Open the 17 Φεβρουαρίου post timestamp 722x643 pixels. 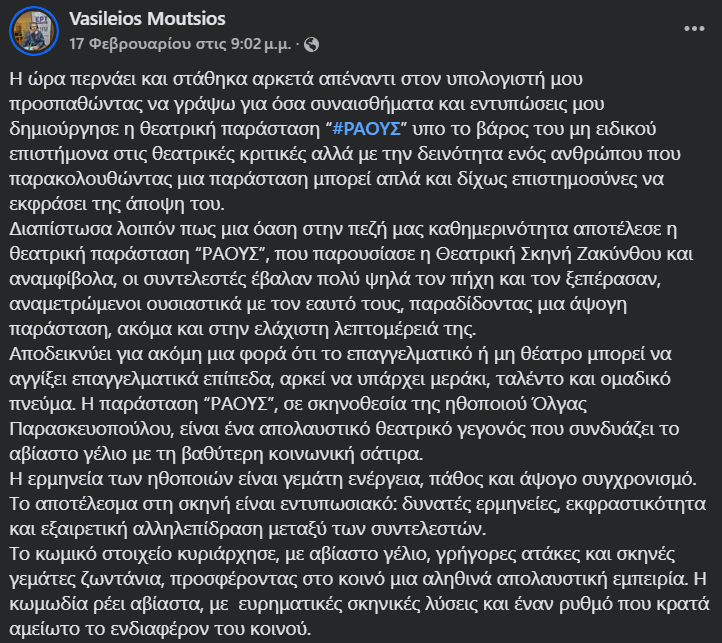point(180,44)
